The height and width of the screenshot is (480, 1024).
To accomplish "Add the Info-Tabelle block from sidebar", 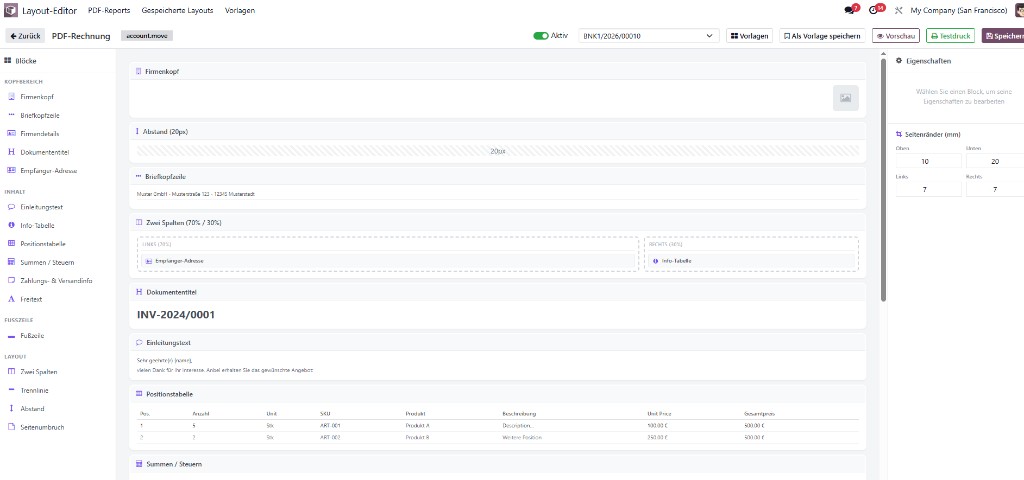I will pyautogui.click(x=35, y=225).
